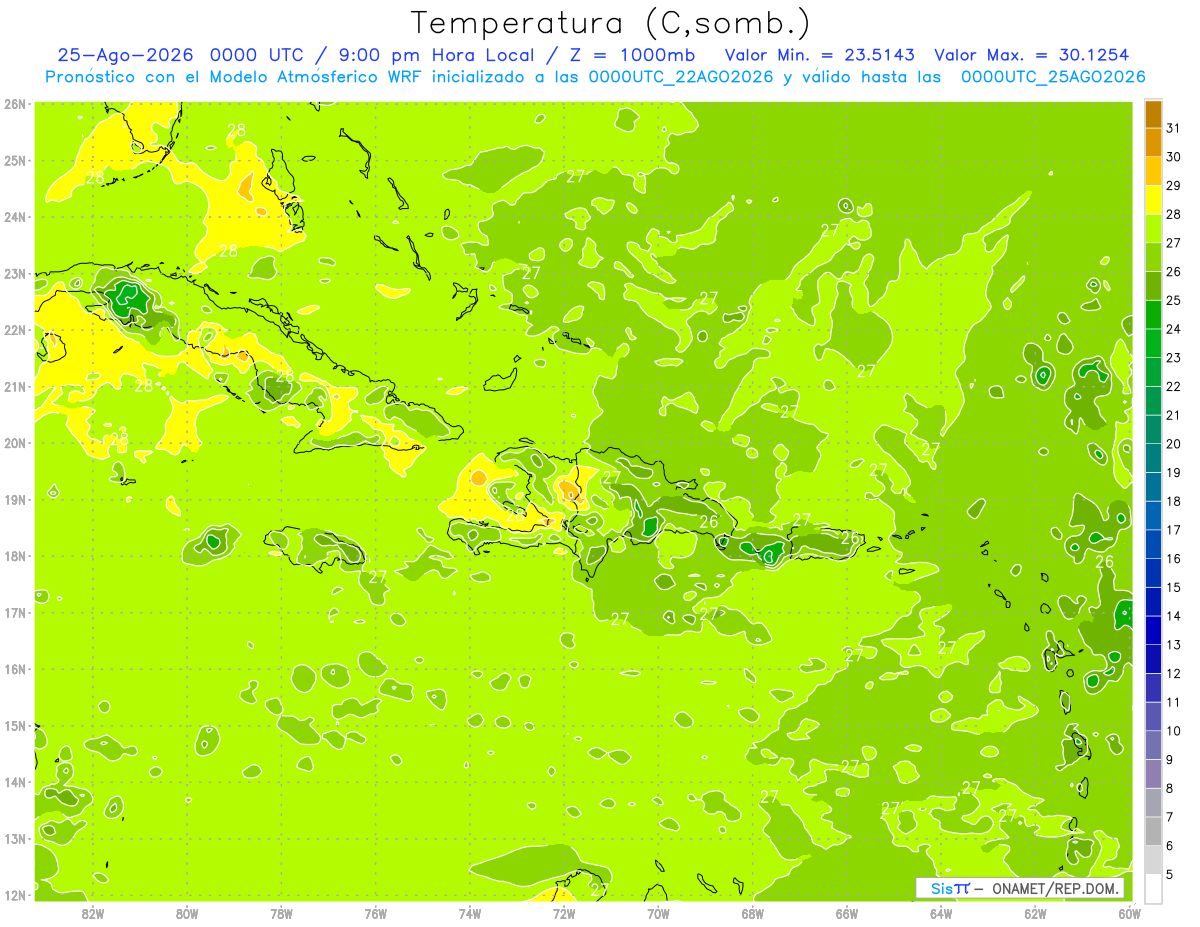1200x927 pixels.
Task: Click the "17N" latitude label
Action: click(x=15, y=612)
